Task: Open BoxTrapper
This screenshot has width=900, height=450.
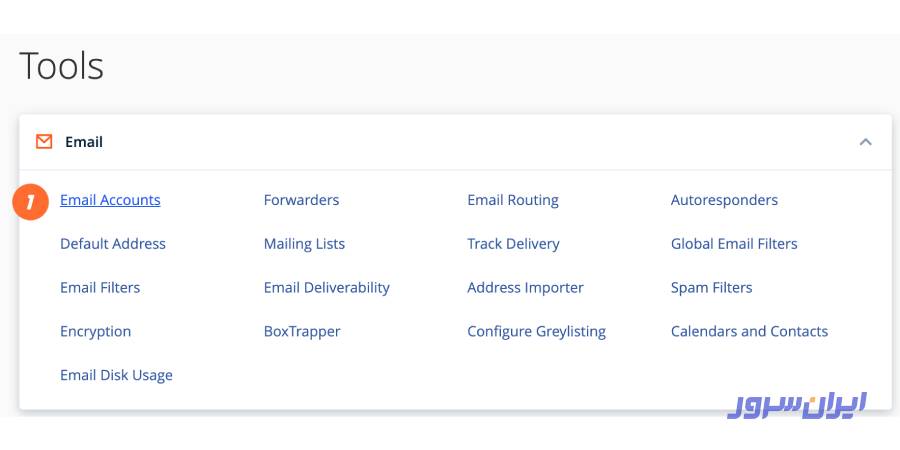Action: pos(302,332)
